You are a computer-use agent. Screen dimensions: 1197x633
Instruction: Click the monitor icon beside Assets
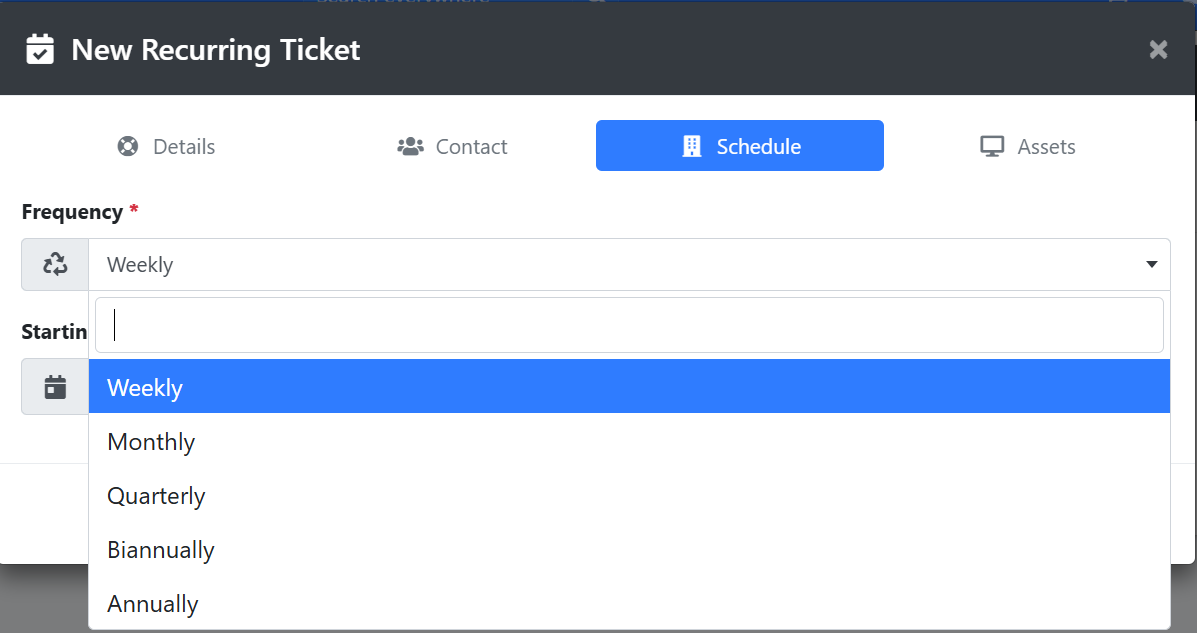[x=991, y=147]
